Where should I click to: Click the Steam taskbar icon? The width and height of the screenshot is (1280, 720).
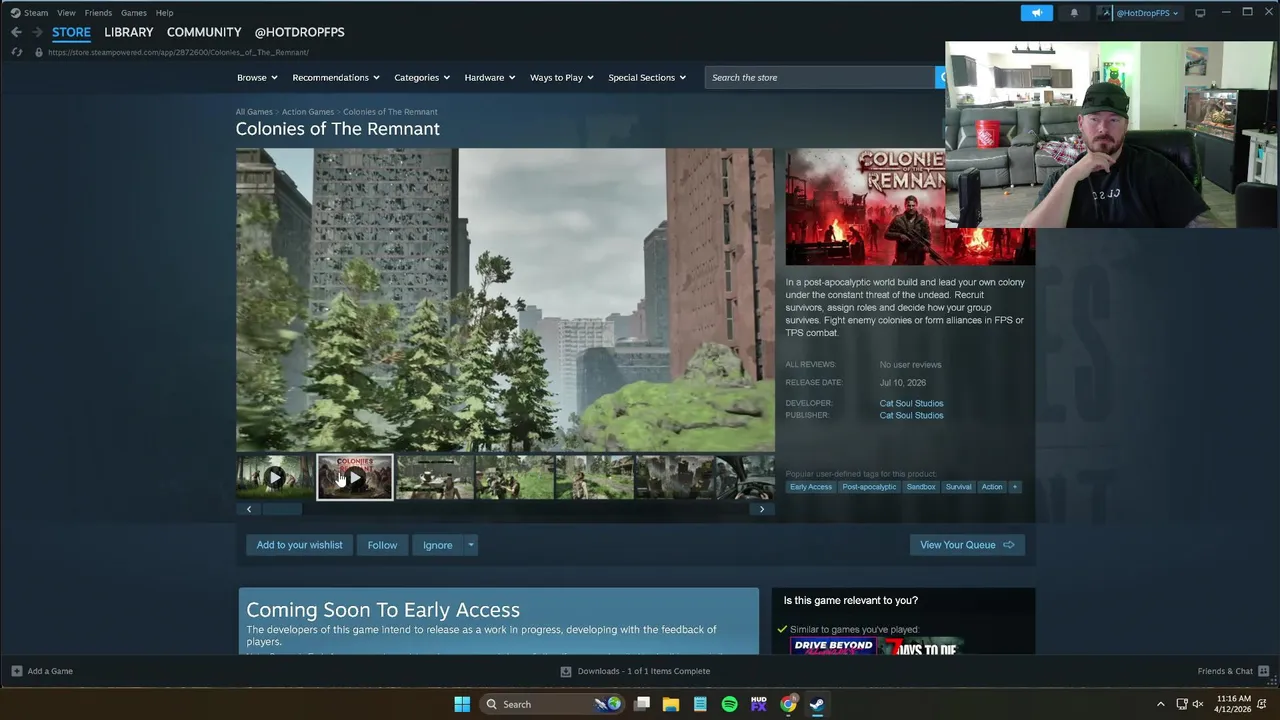click(x=817, y=704)
